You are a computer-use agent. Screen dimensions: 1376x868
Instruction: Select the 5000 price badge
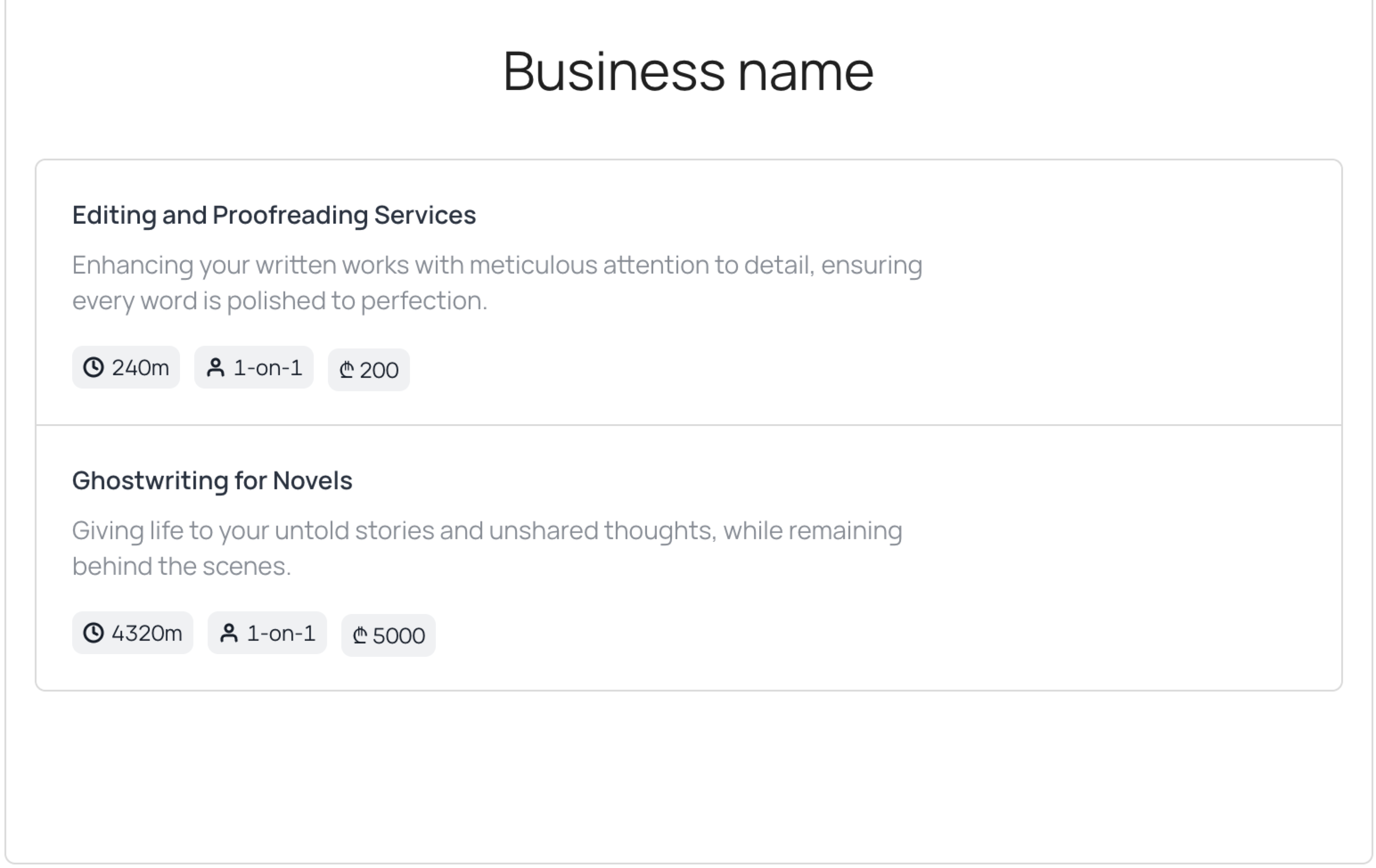388,635
